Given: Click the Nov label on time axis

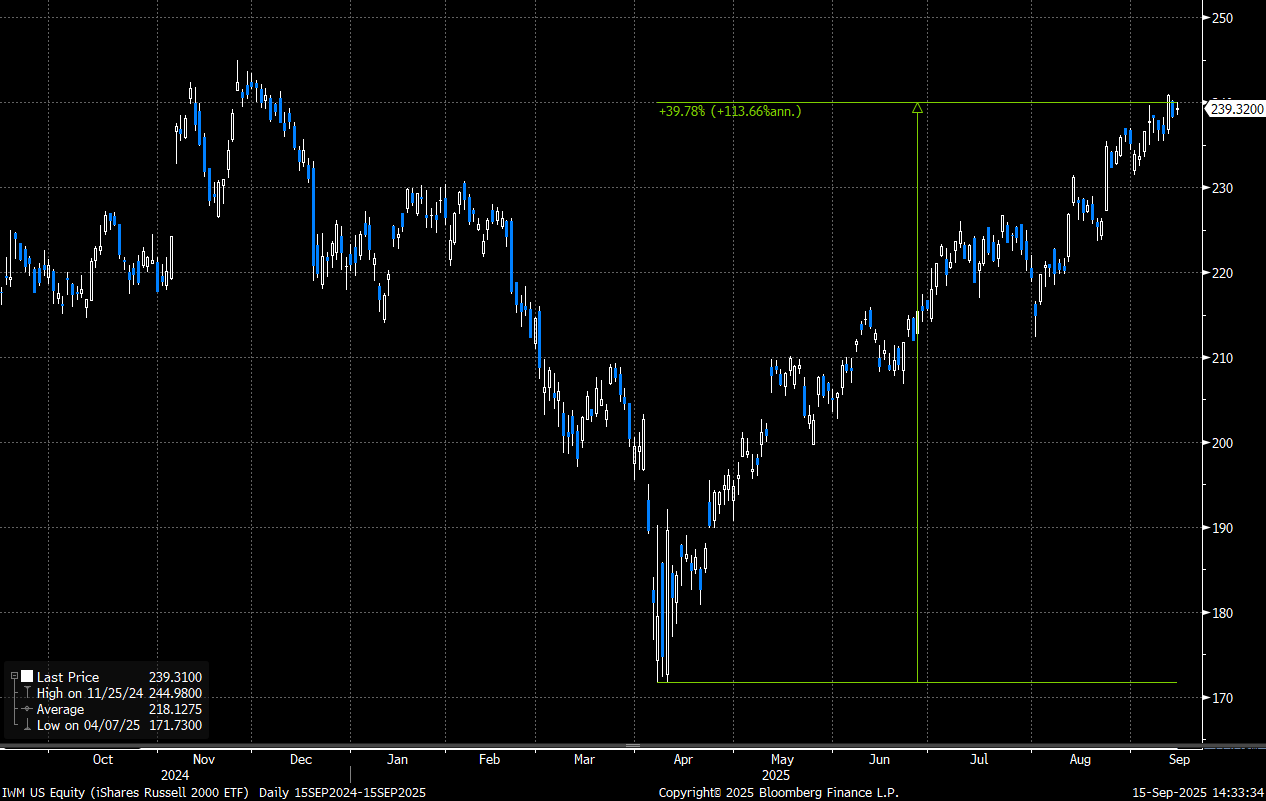Looking at the screenshot, I should 204,760.
